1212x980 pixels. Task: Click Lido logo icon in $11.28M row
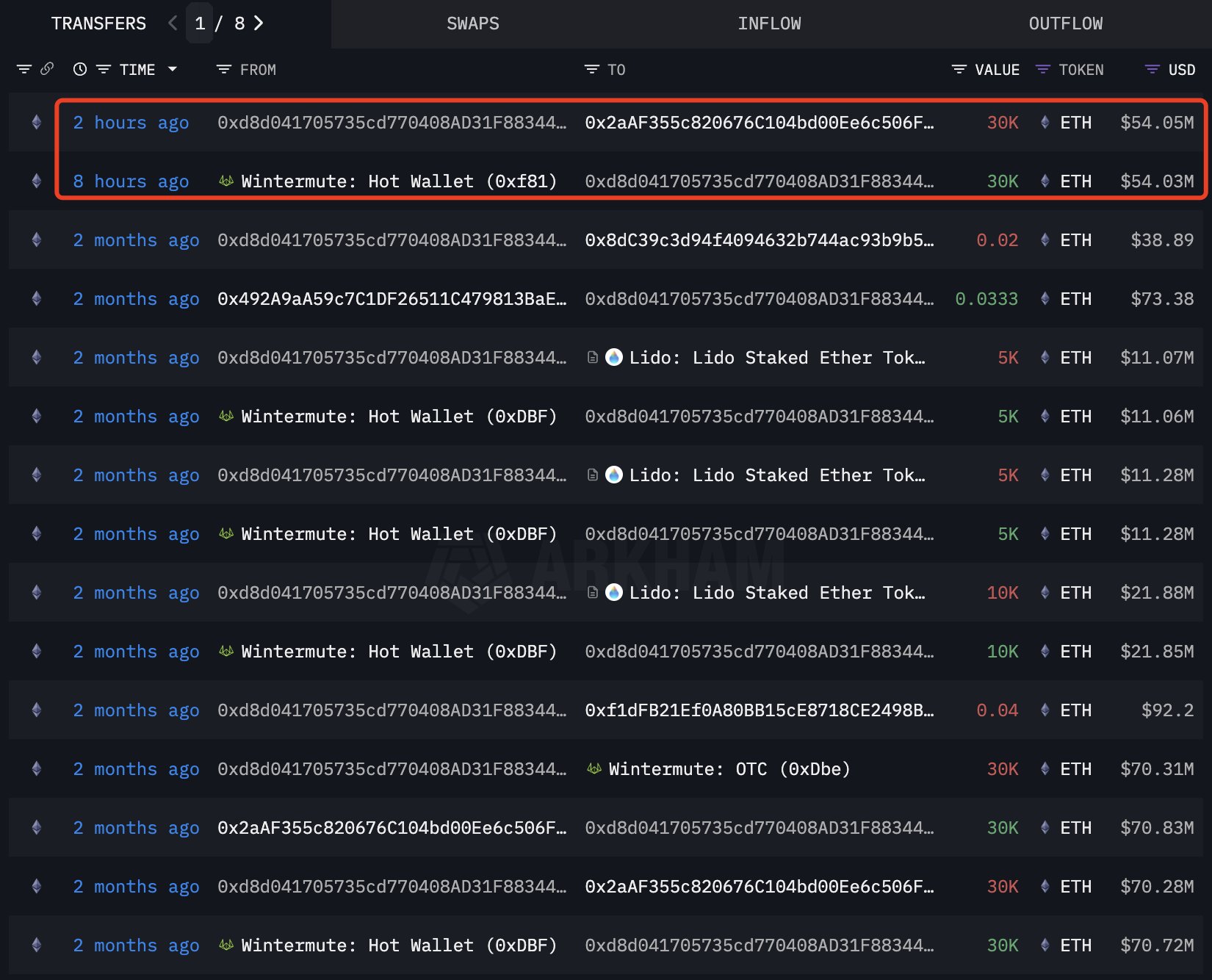614,475
